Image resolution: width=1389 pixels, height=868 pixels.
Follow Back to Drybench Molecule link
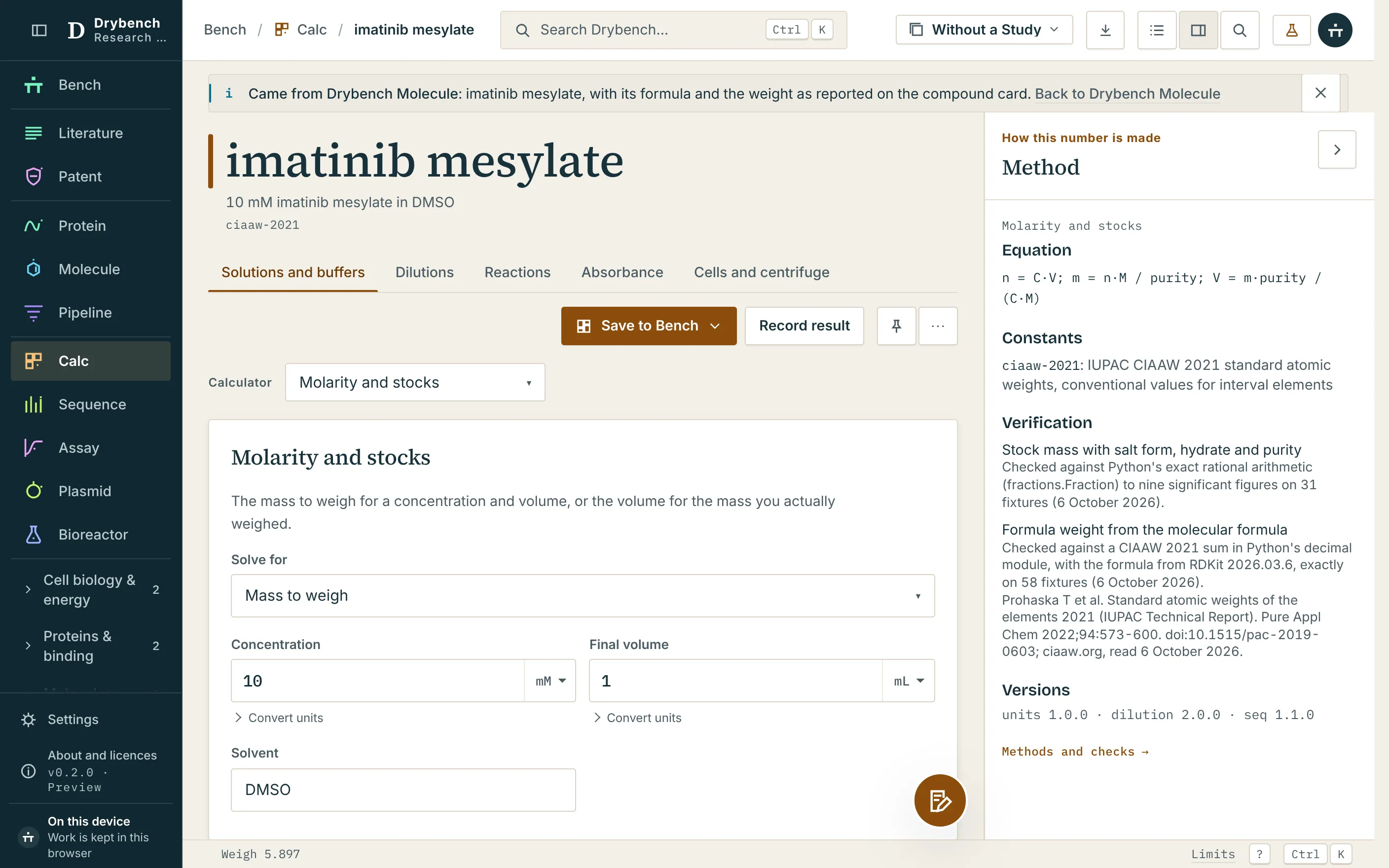point(1127,94)
